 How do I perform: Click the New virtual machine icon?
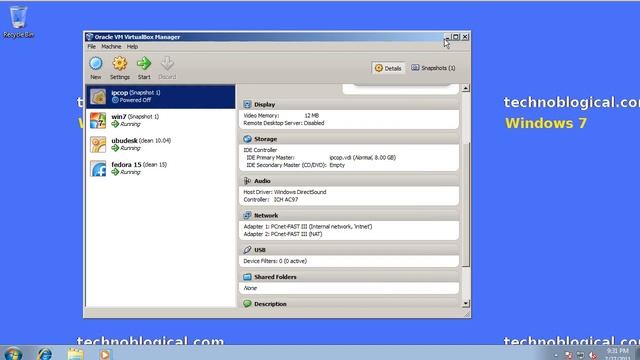[x=96, y=64]
